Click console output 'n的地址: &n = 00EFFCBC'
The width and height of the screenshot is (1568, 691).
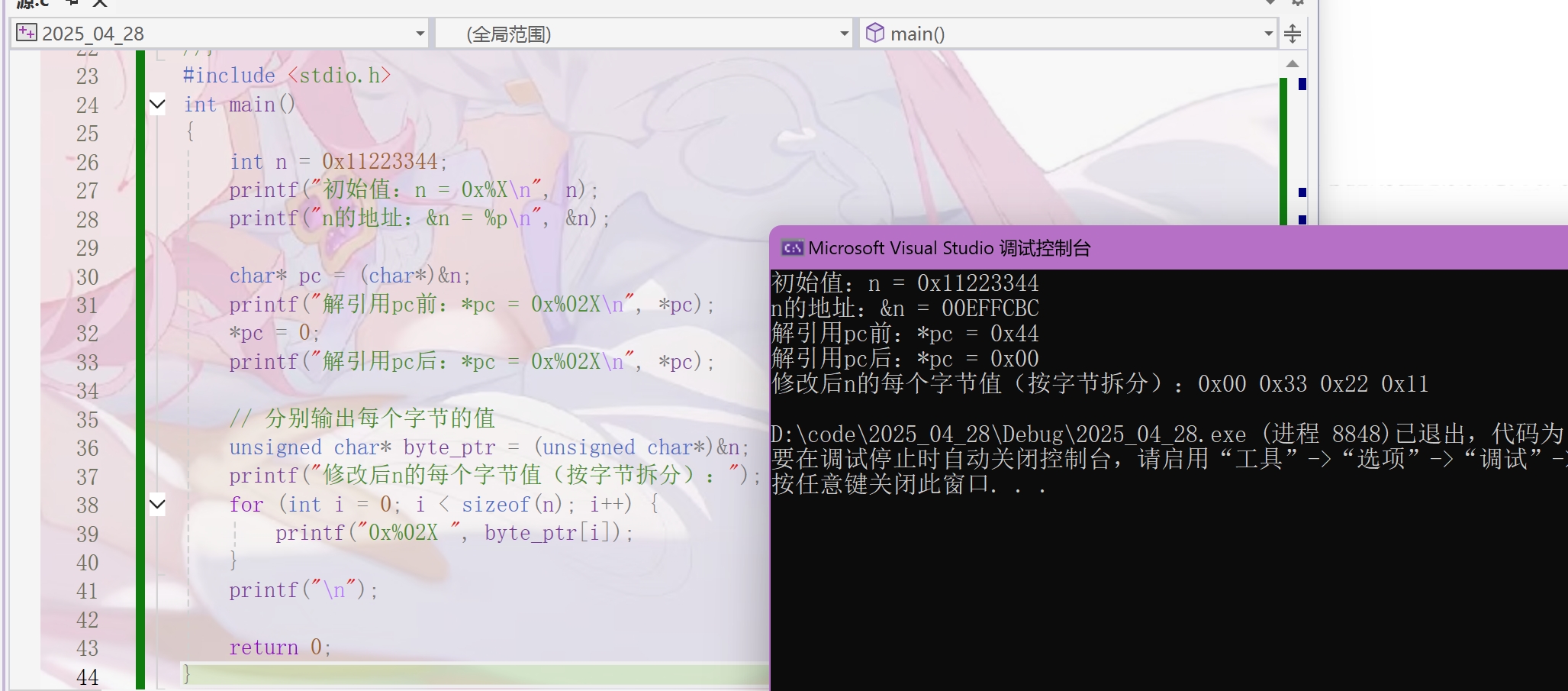point(905,308)
